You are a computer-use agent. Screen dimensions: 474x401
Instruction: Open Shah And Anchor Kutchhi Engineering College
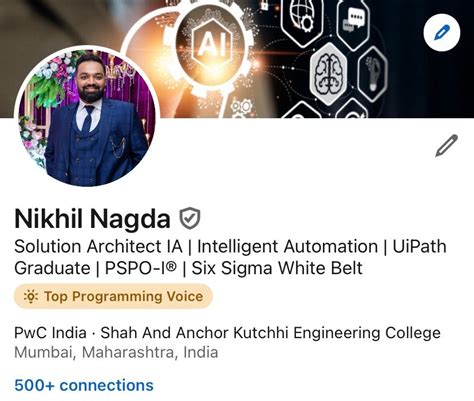tap(270, 333)
